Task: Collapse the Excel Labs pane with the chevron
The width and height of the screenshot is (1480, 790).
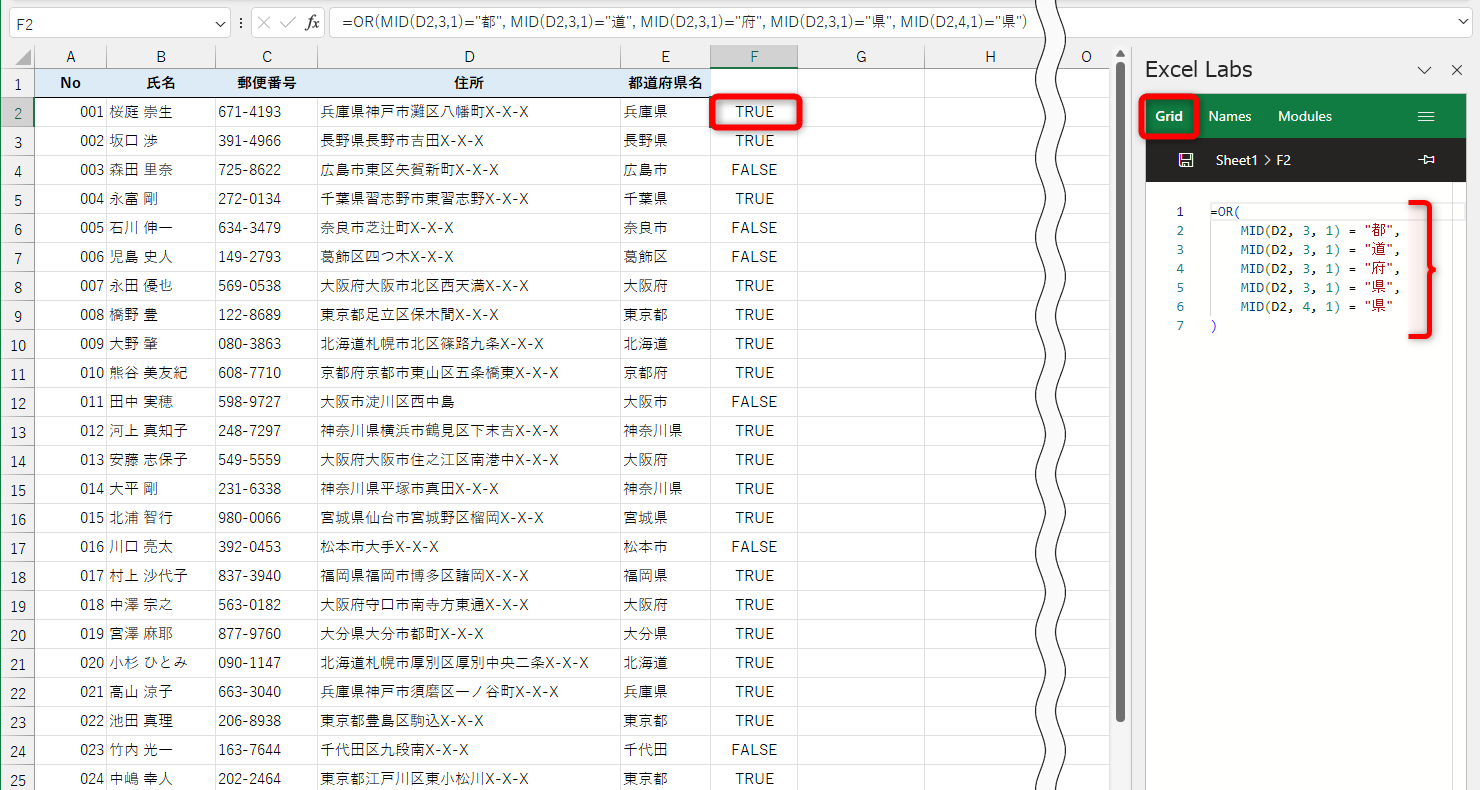Action: coord(1424,69)
